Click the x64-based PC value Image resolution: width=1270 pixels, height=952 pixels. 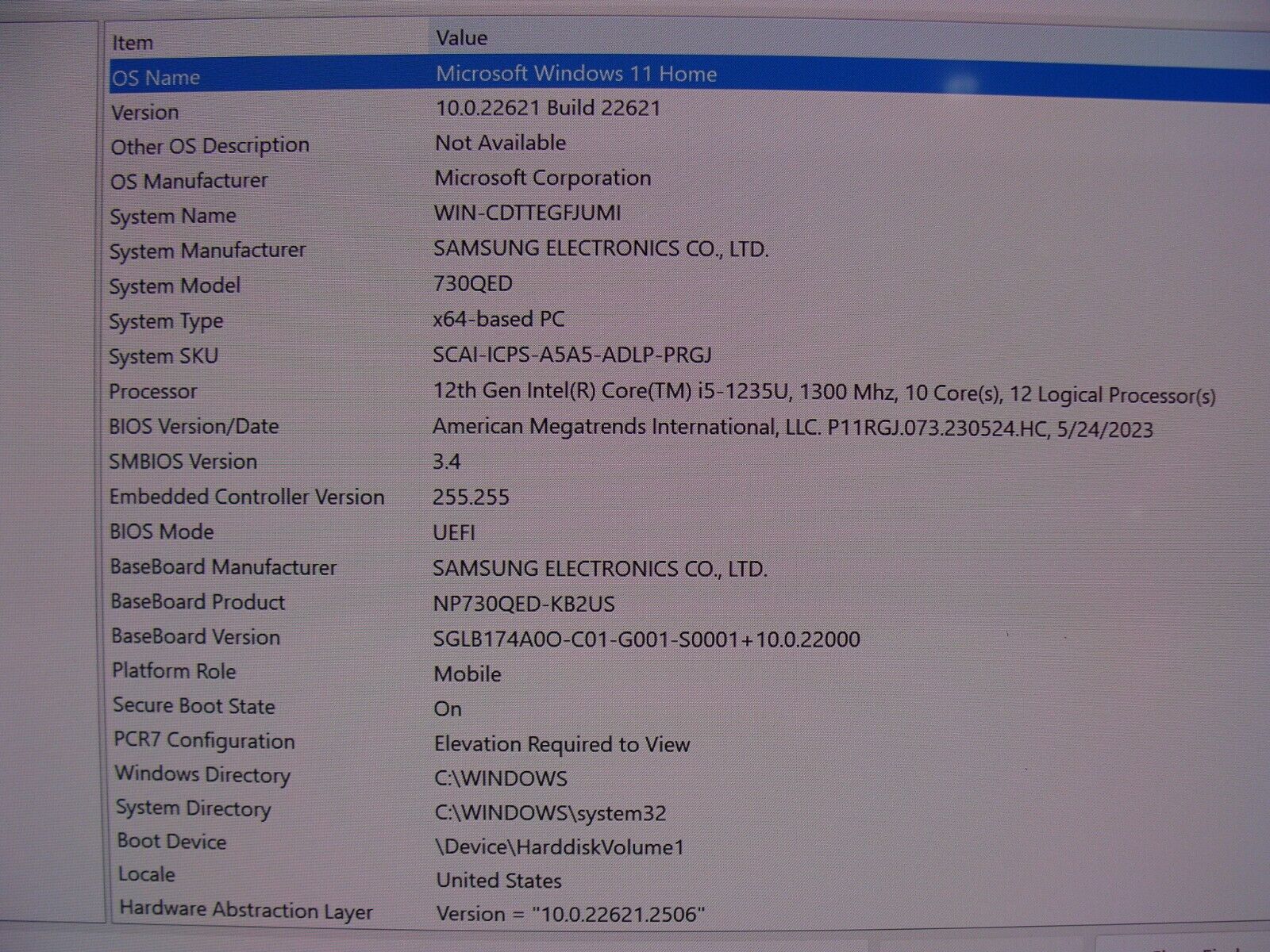click(x=498, y=320)
